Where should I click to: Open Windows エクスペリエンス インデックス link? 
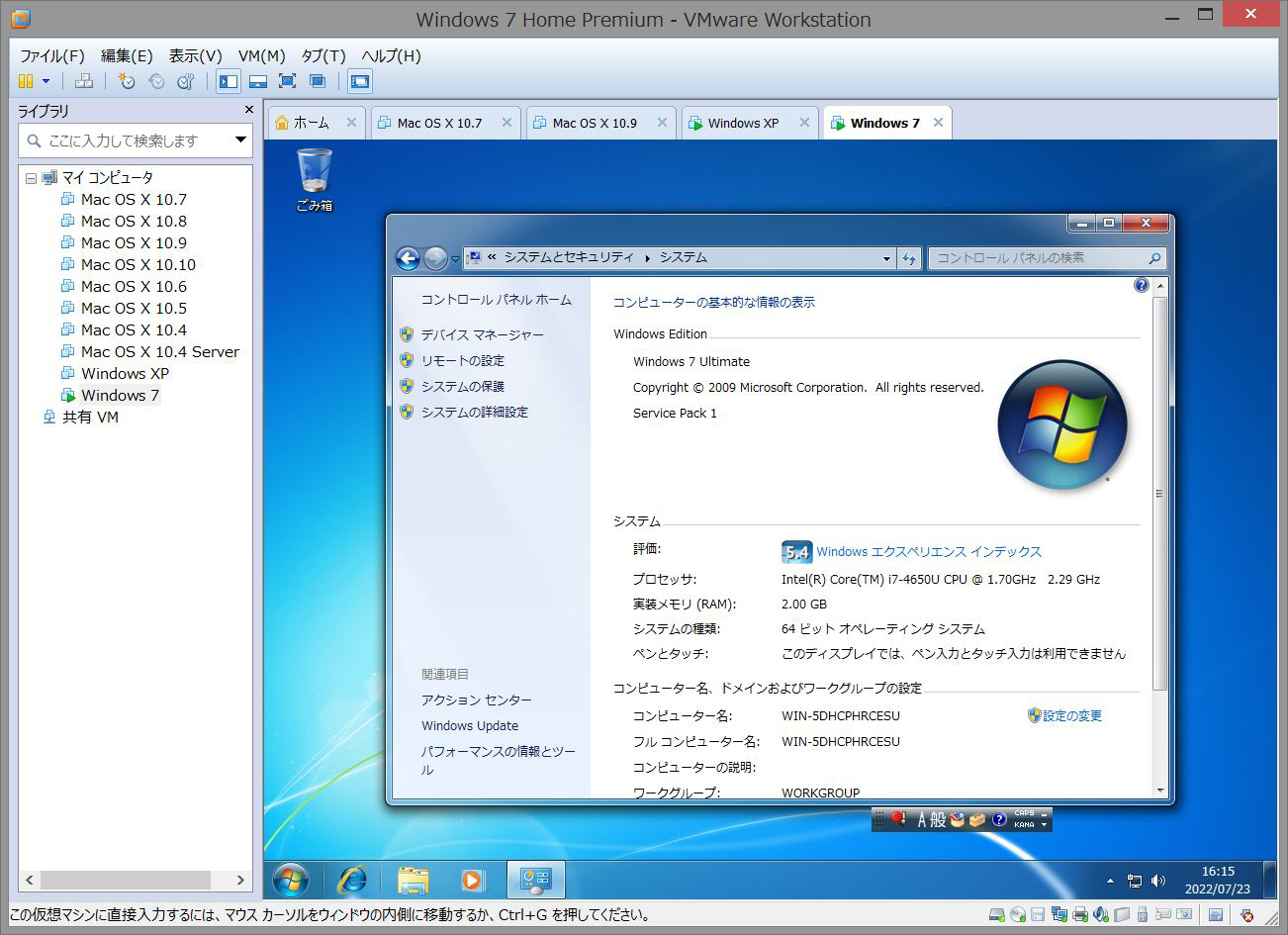click(929, 551)
